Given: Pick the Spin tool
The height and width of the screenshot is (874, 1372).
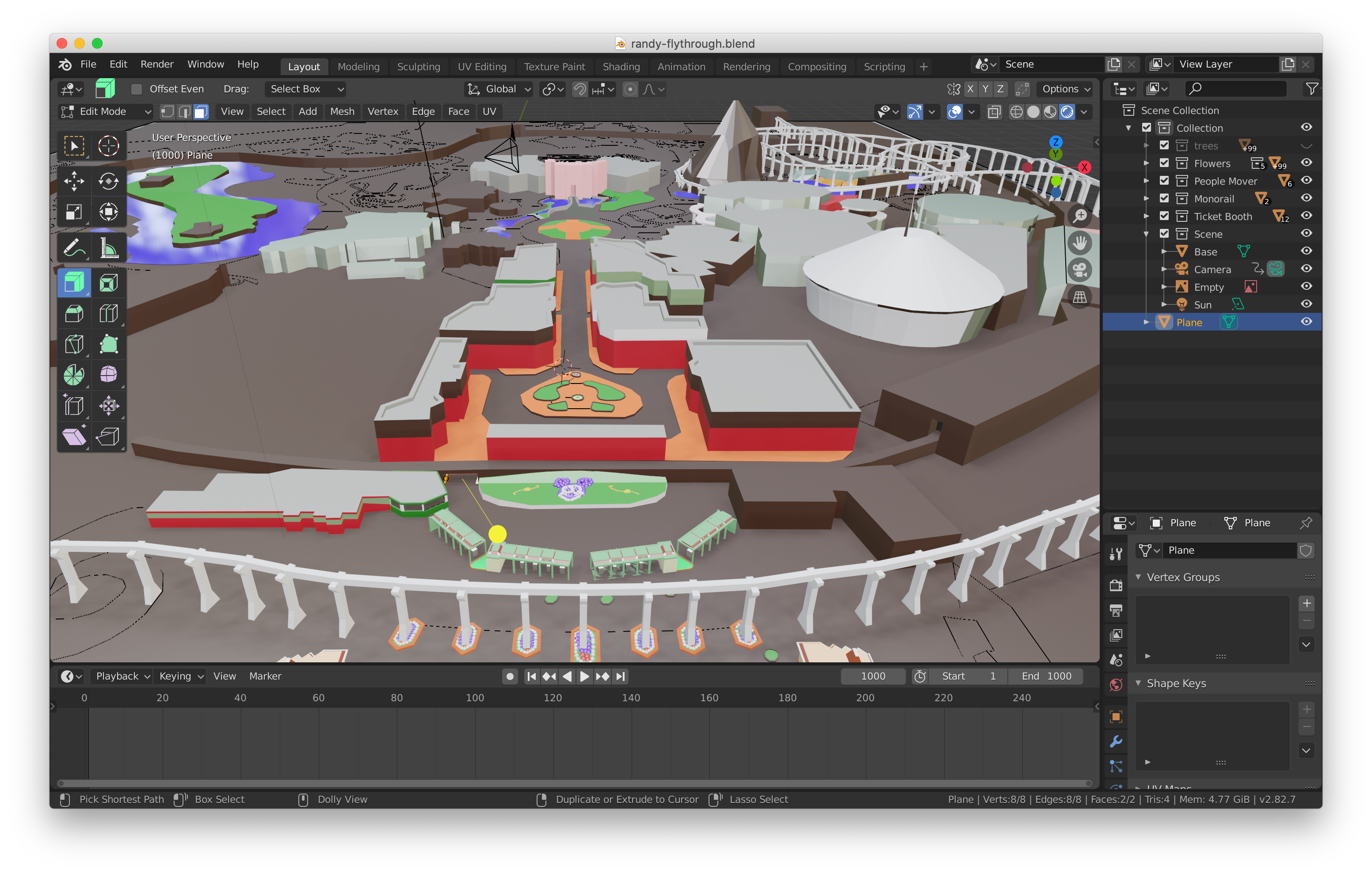Looking at the screenshot, I should coord(74,375).
